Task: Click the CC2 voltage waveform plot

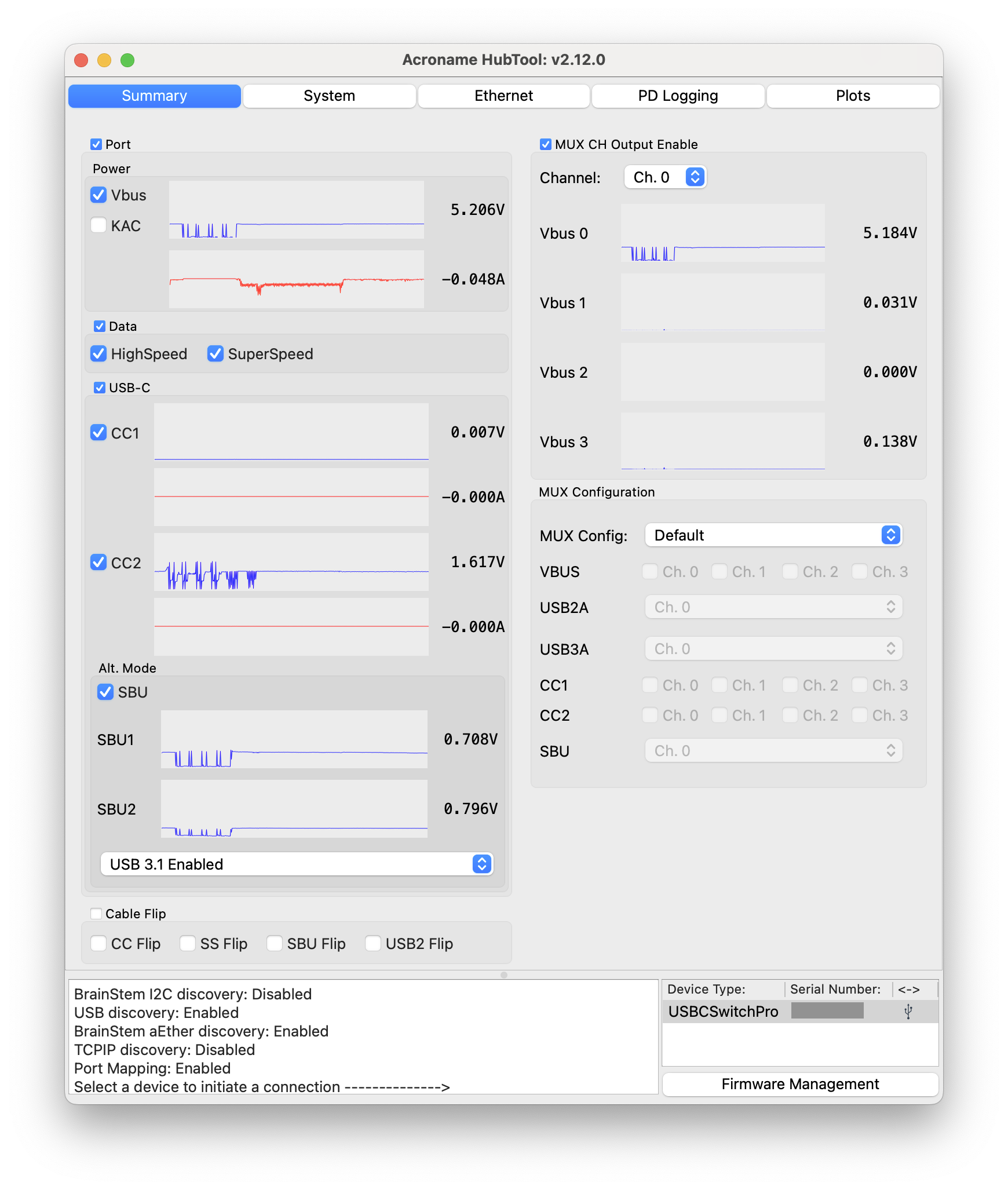Action: click(x=291, y=562)
